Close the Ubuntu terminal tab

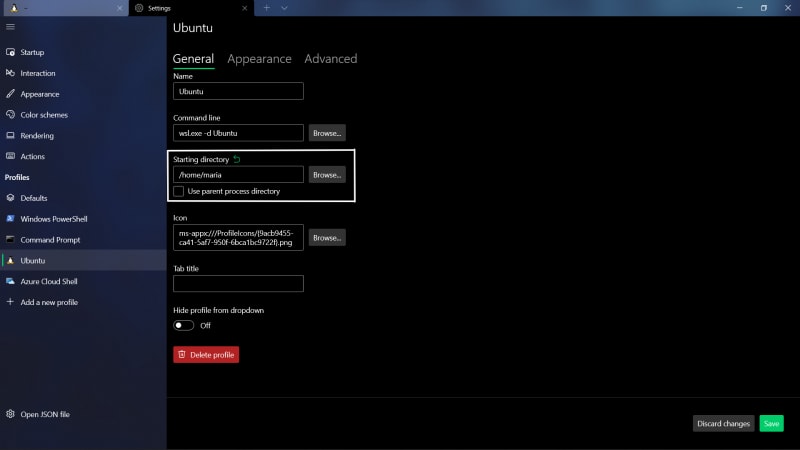[119, 8]
